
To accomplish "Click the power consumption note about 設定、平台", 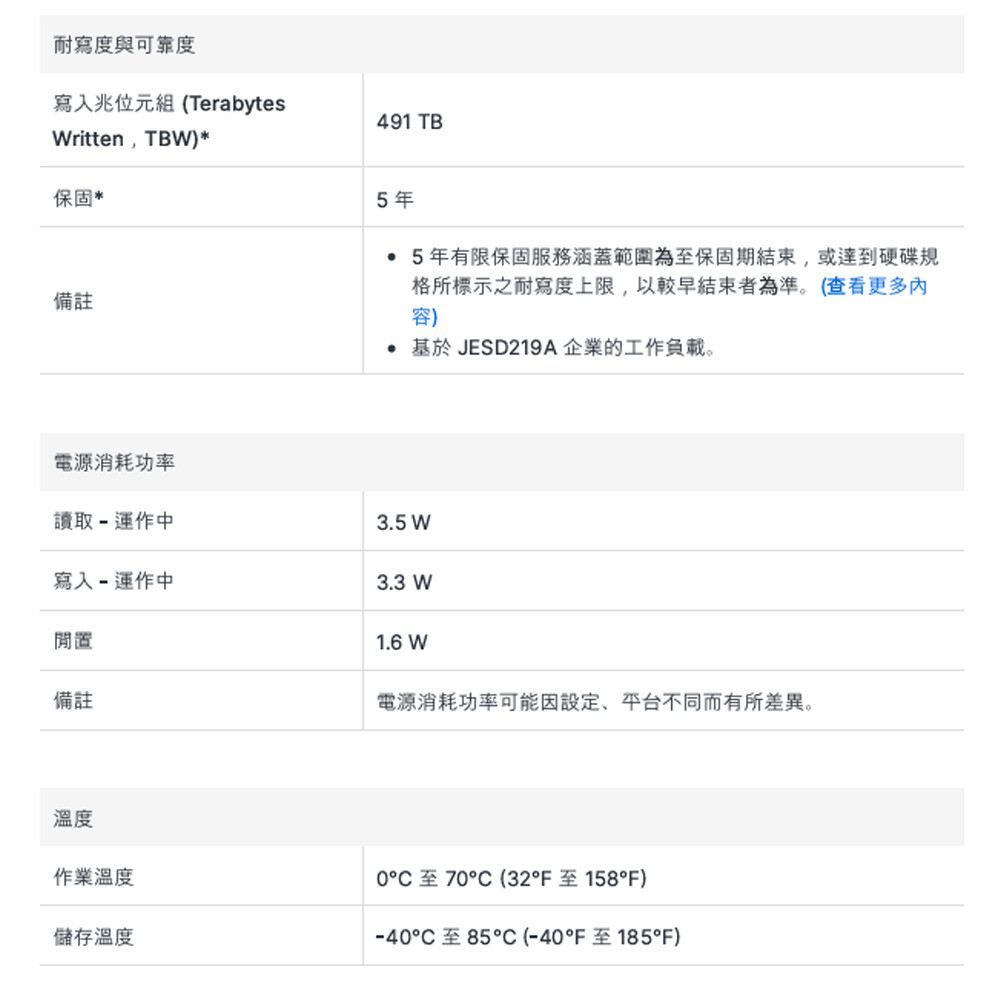I will tap(596, 702).
